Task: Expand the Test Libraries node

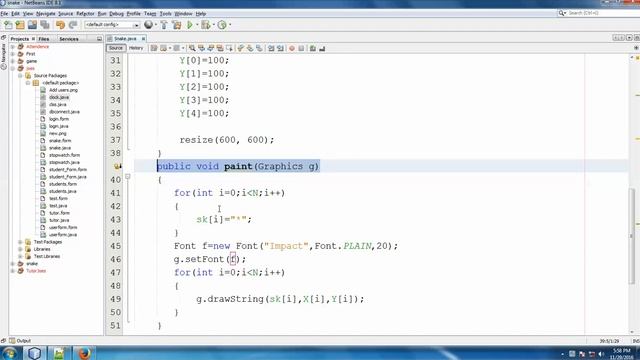Action: 20,256
